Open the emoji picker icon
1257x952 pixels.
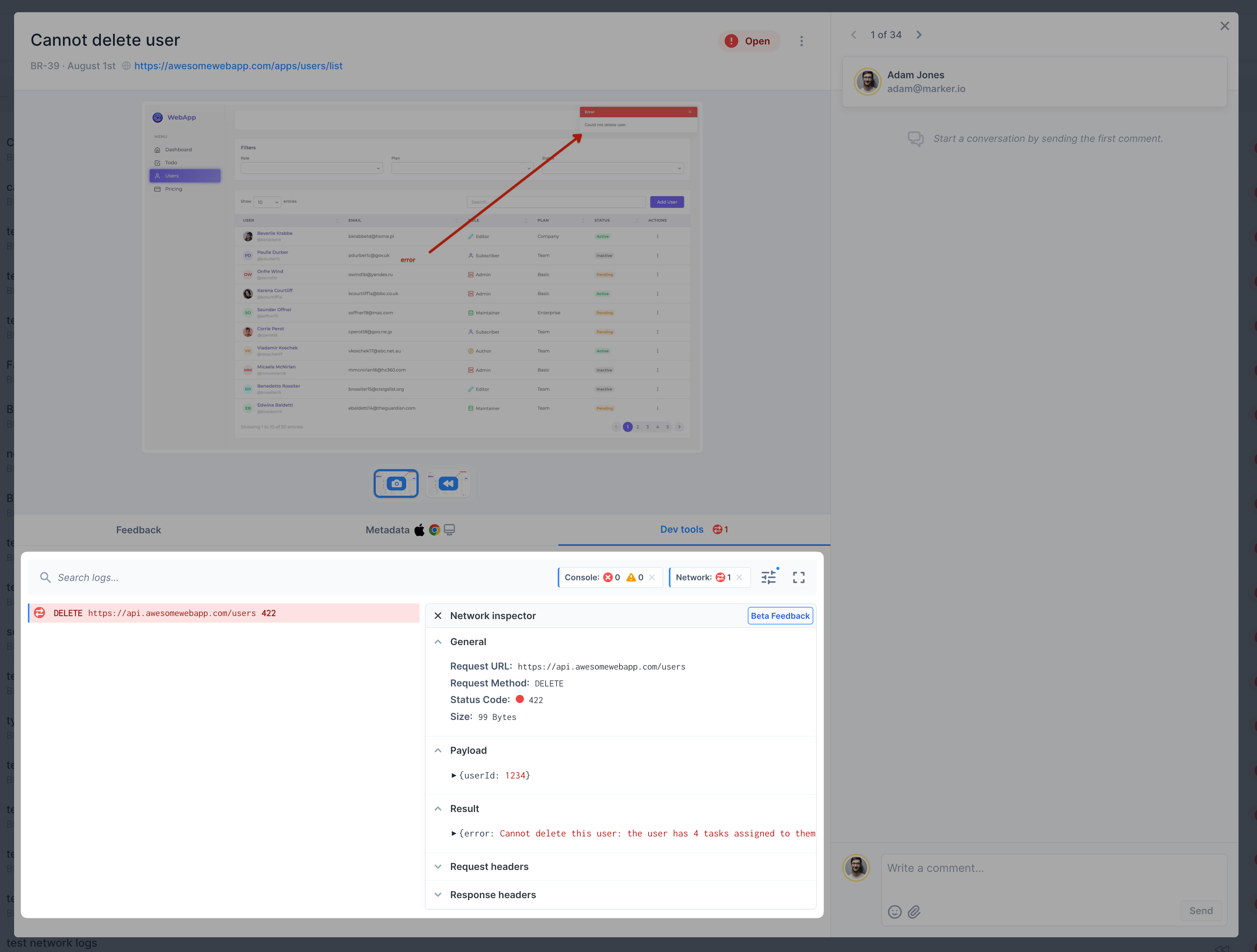click(895, 912)
